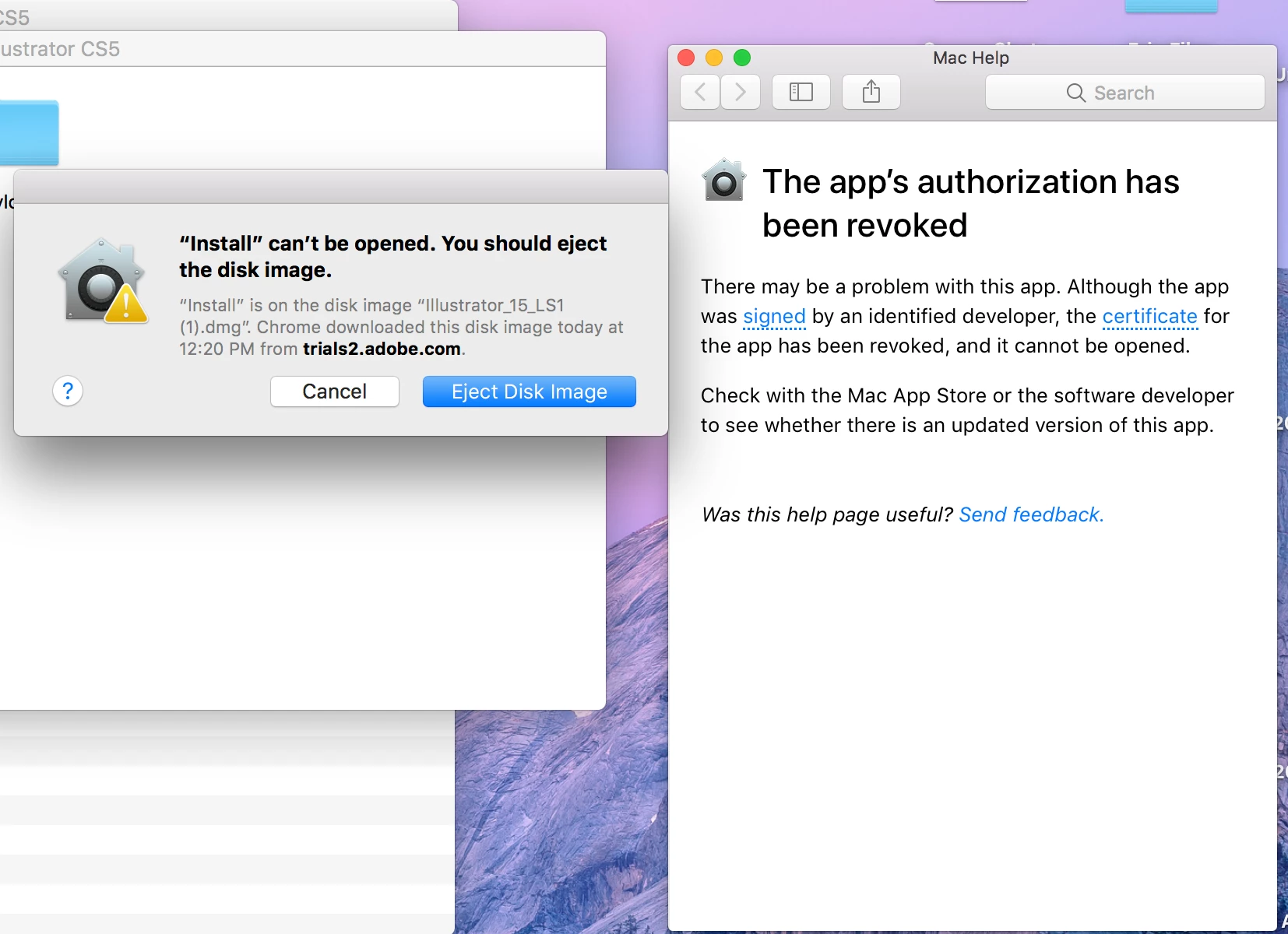Go back in Mac Help

pyautogui.click(x=699, y=93)
